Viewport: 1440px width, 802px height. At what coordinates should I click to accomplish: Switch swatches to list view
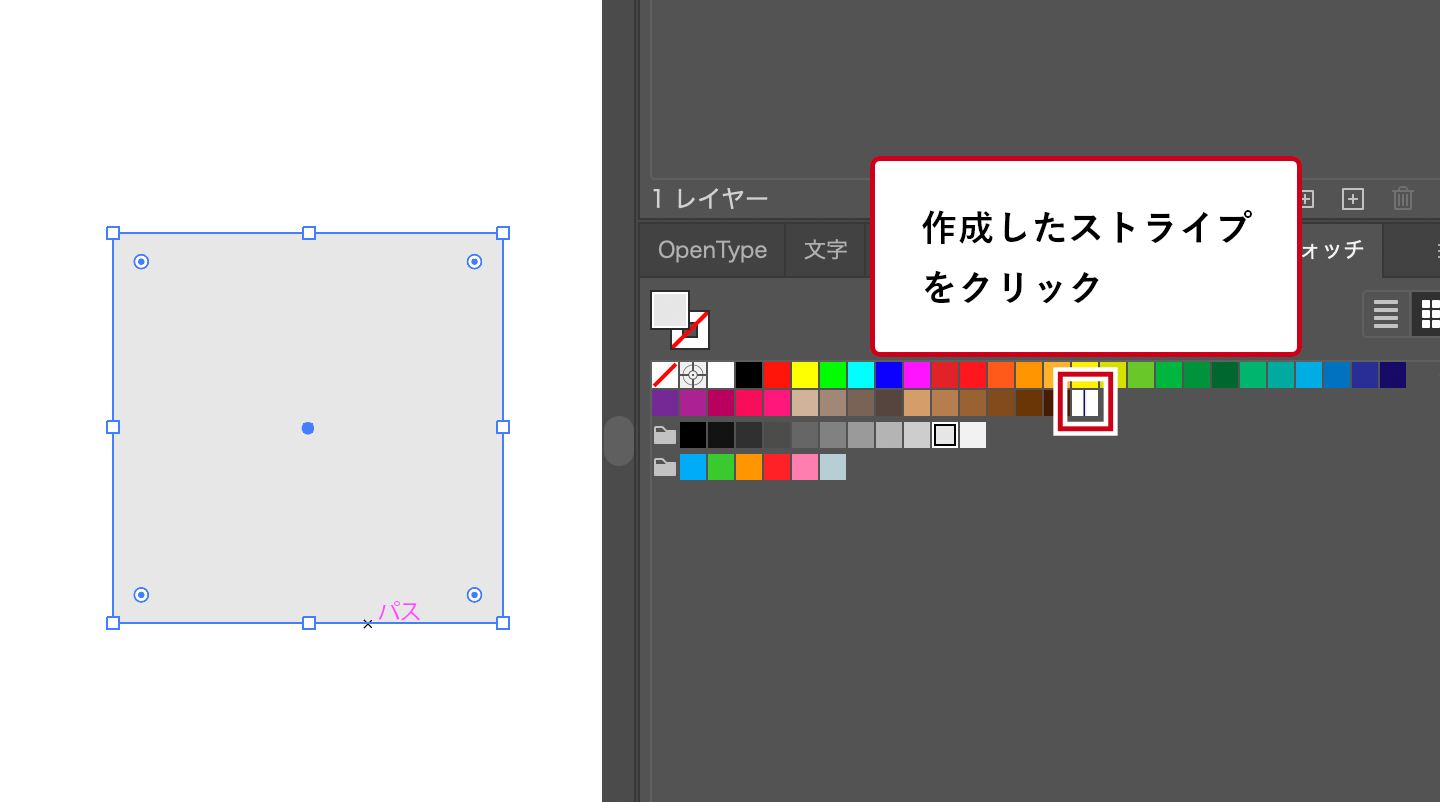[x=1386, y=314]
